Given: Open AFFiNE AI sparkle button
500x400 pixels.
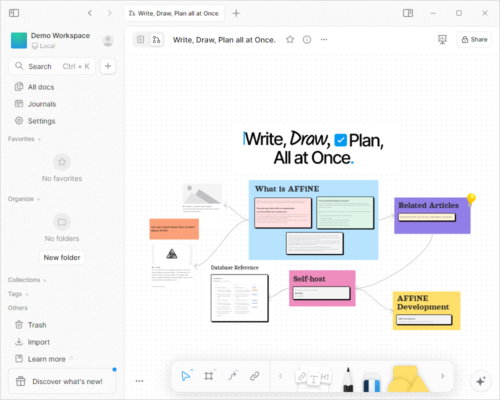Looking at the screenshot, I should tap(481, 381).
